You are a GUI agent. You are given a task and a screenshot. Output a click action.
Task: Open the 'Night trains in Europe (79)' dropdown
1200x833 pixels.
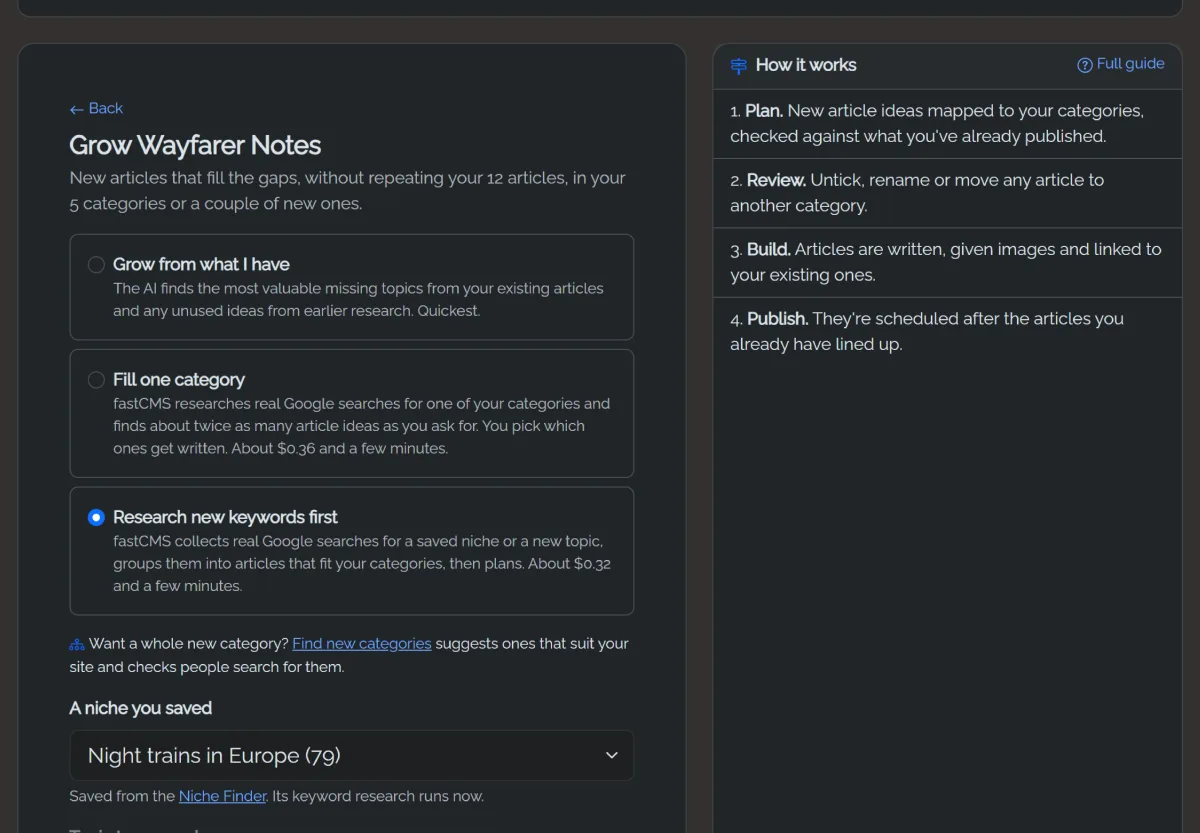point(351,755)
